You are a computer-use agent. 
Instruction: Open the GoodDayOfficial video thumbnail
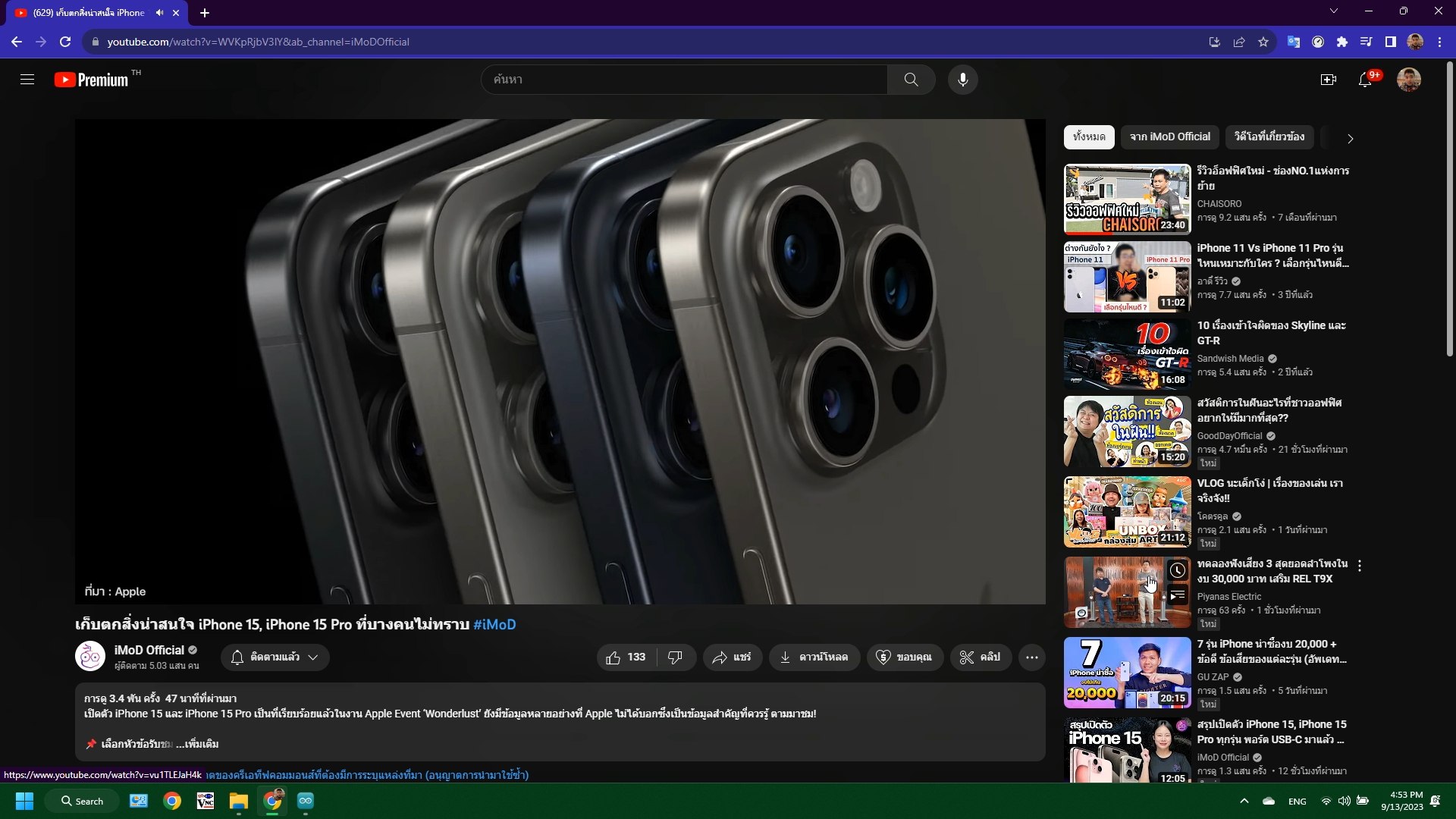click(x=1128, y=431)
